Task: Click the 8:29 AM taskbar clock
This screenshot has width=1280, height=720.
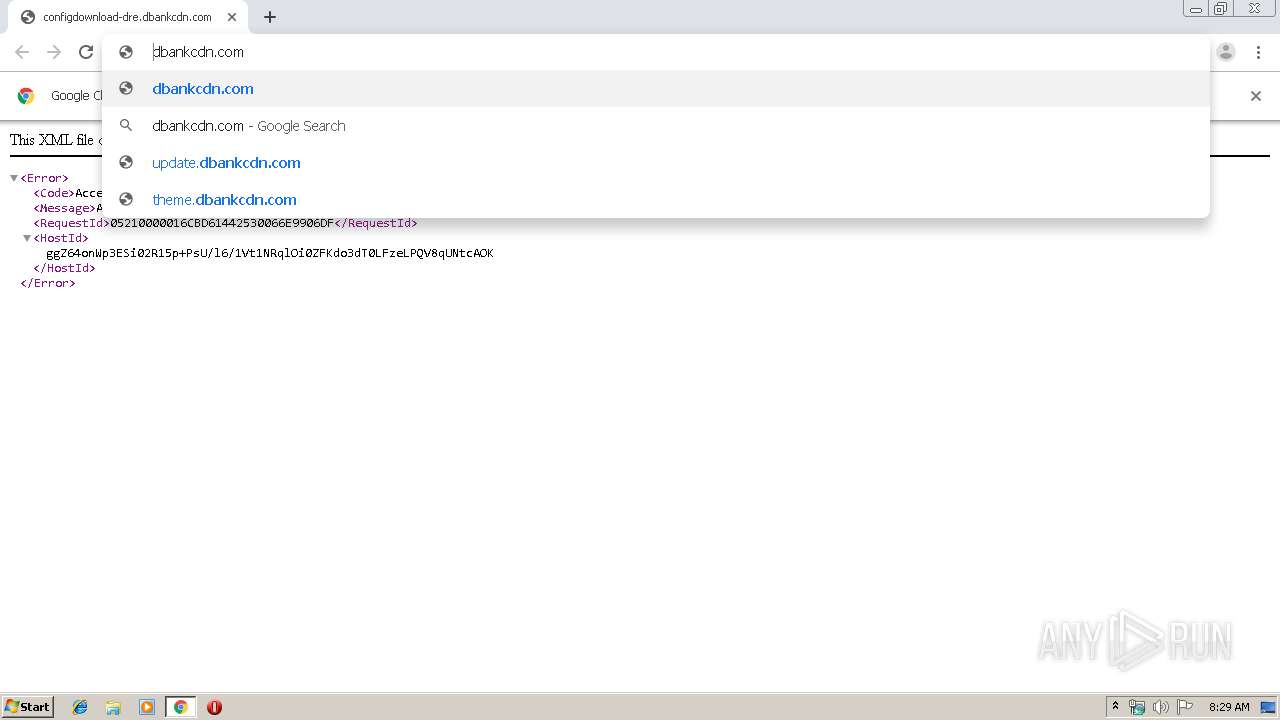Action: click(x=1229, y=707)
